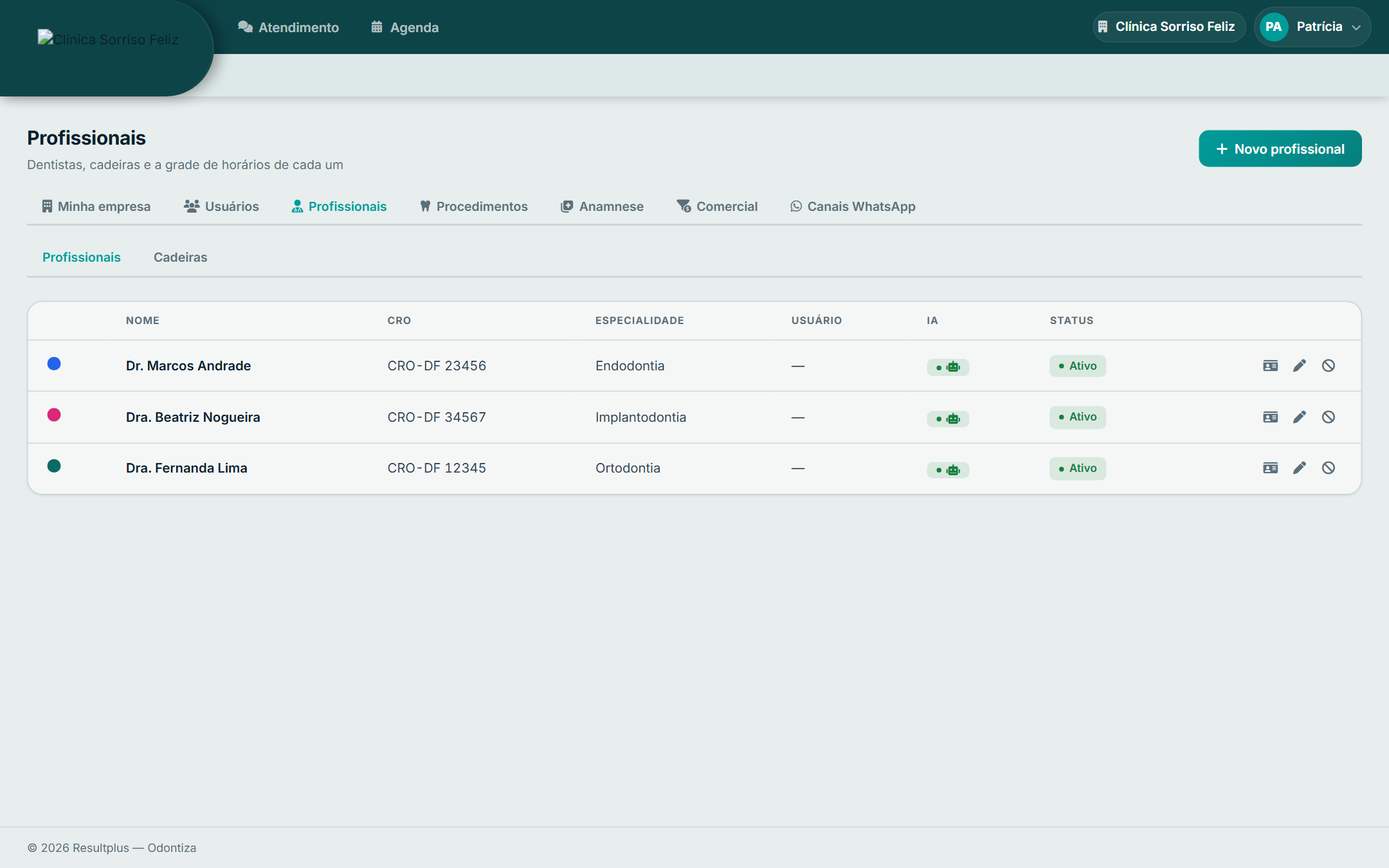
Task: Click the footer text 2026 Resultplus — Odontiza
Action: pos(112,848)
